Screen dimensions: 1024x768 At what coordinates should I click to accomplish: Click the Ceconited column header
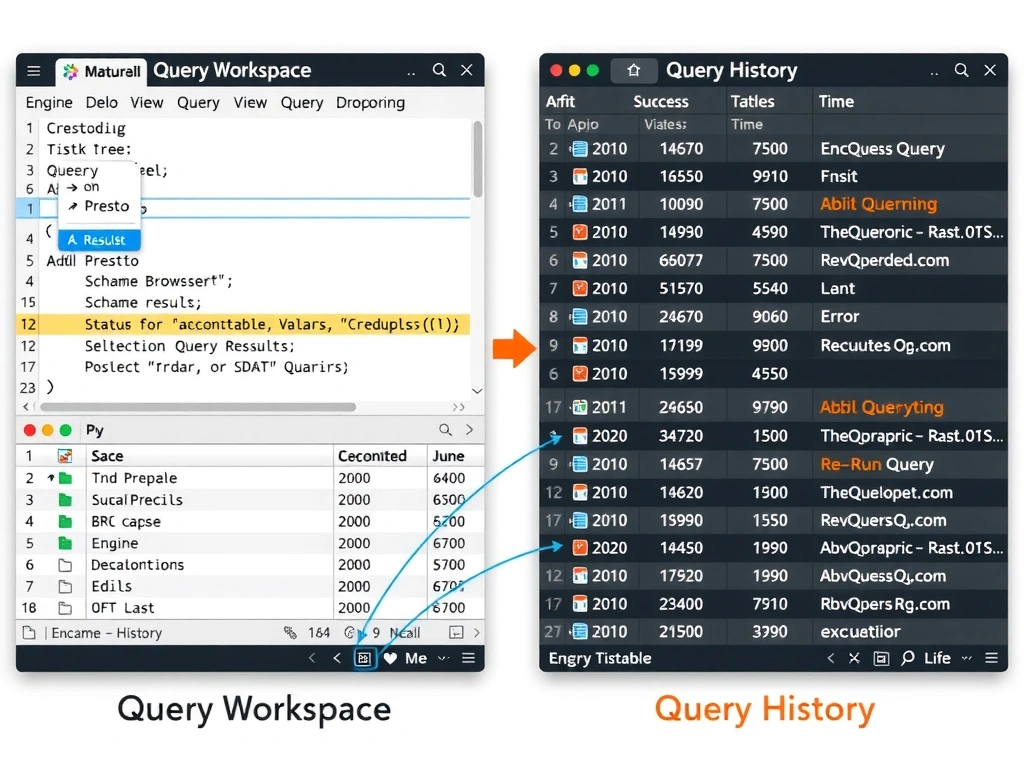pyautogui.click(x=372, y=456)
